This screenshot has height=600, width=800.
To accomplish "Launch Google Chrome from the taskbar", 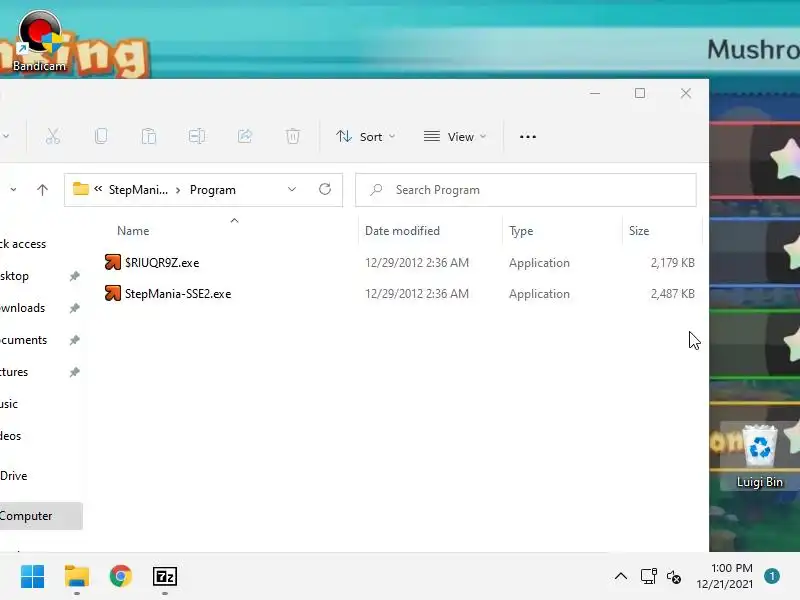I will [121, 577].
